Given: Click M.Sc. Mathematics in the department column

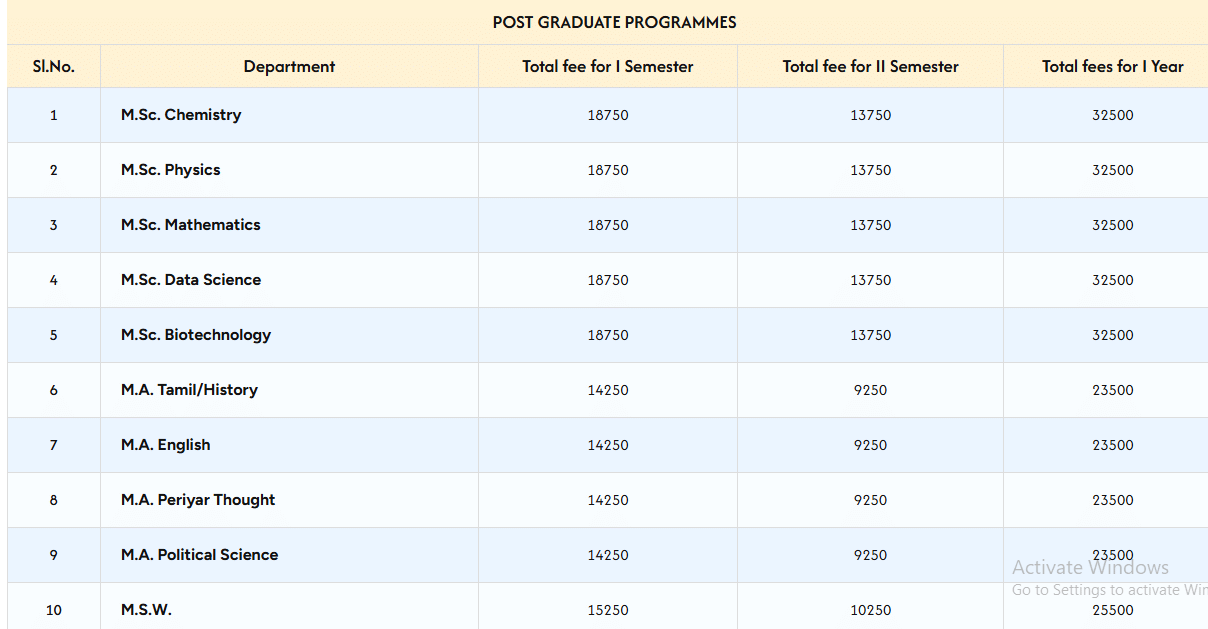Looking at the screenshot, I should [x=191, y=225].
